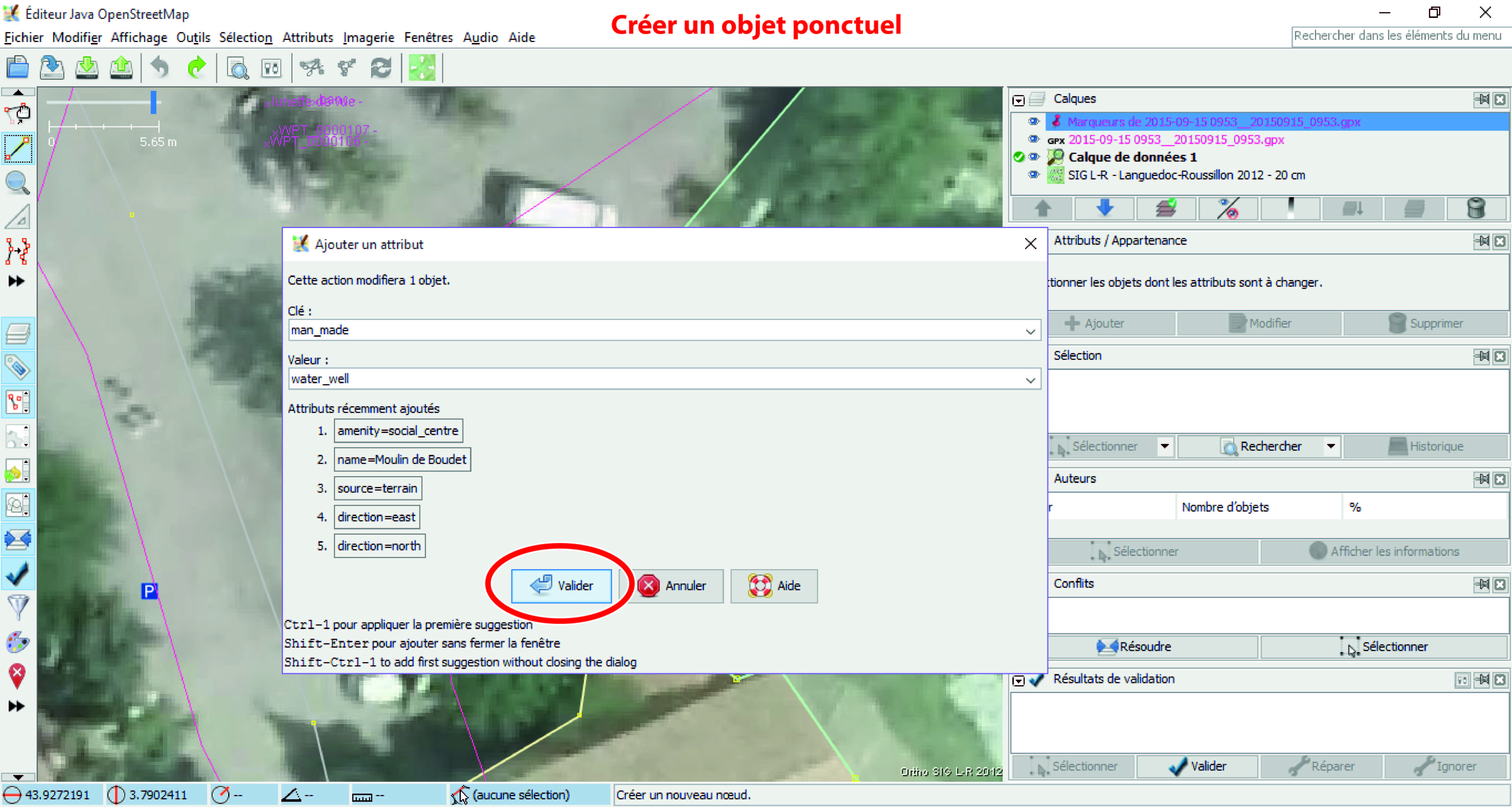Screen dimensions: 1512x807
Task: Open the Sélectionner dropdown arrow in Sélection panel
Action: pos(1165,446)
